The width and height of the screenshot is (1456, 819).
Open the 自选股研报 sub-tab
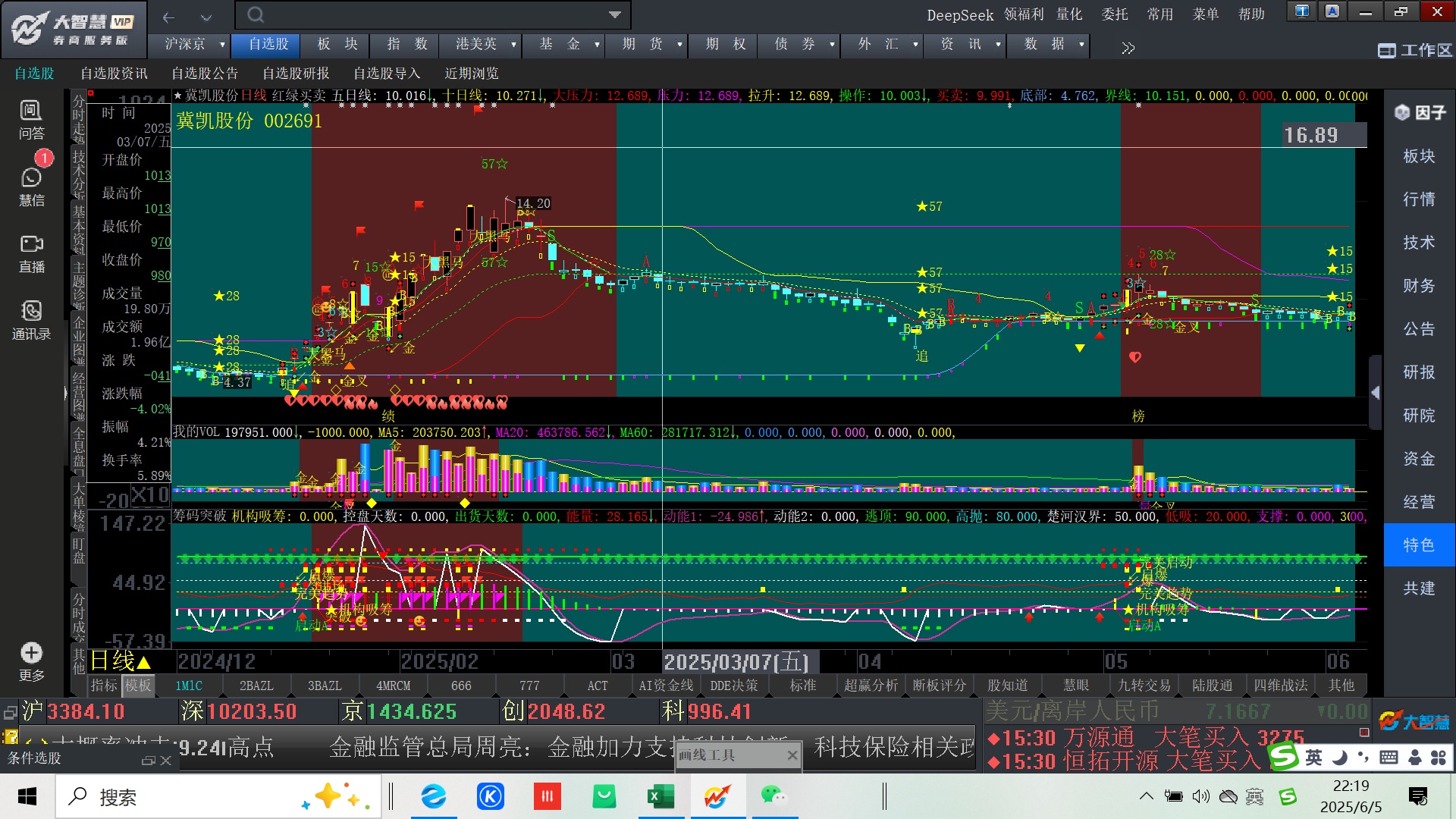point(296,74)
